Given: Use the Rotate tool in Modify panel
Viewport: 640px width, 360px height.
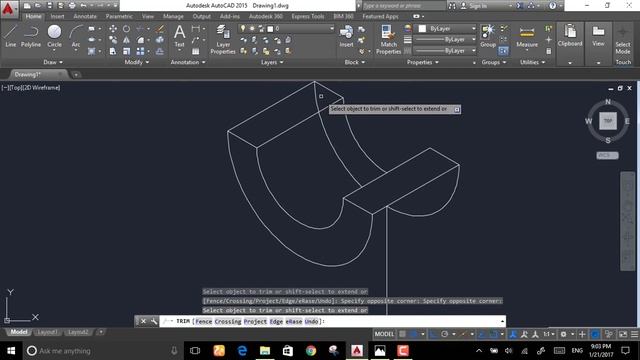Looking at the screenshot, I should 127,29.
